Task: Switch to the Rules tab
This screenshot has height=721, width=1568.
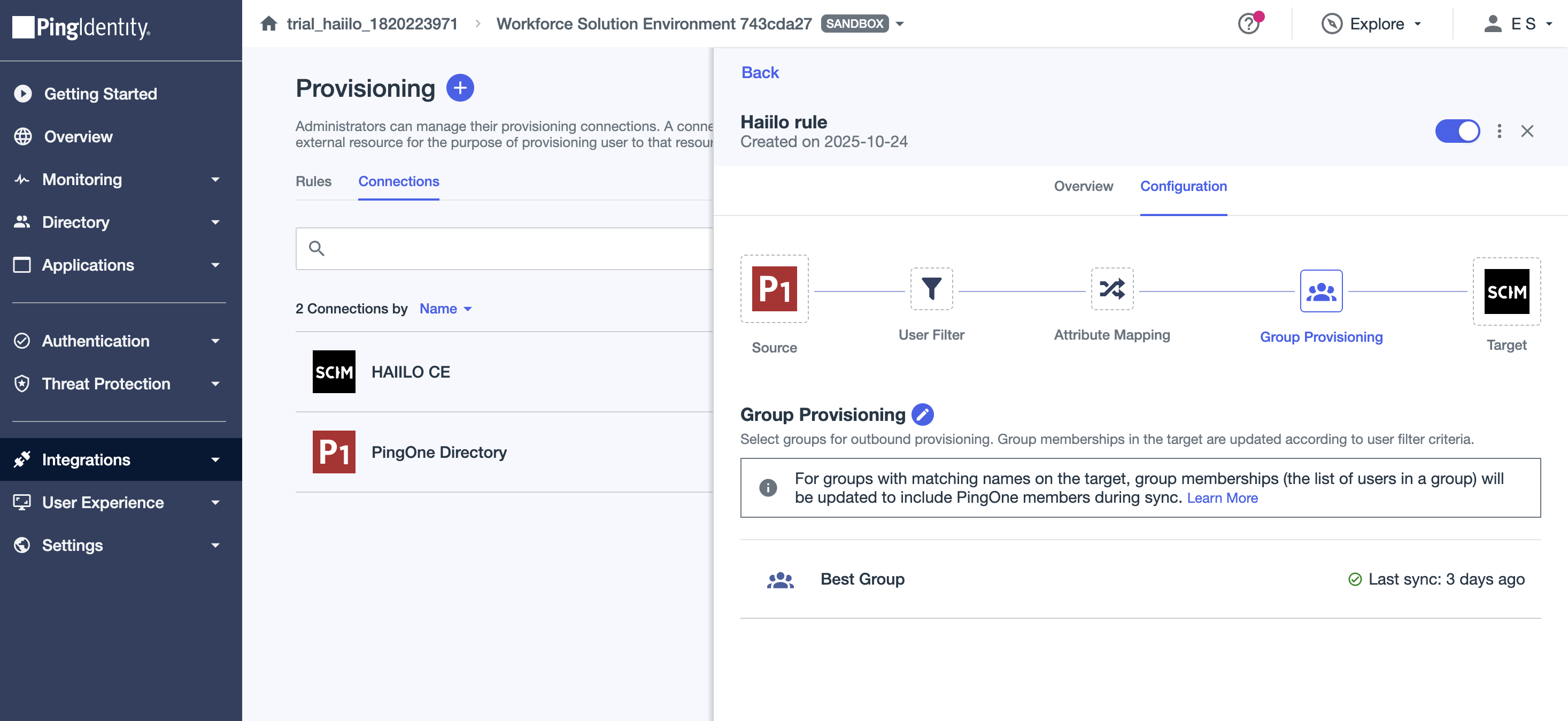Action: click(313, 181)
